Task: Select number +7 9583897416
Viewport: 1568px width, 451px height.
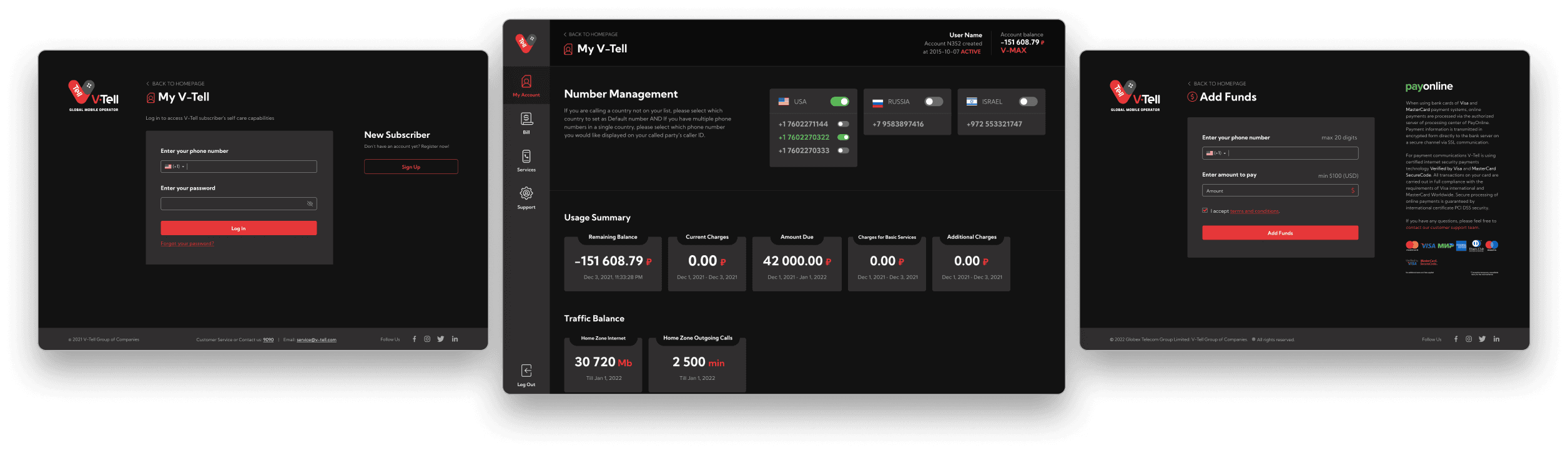Action: point(897,124)
